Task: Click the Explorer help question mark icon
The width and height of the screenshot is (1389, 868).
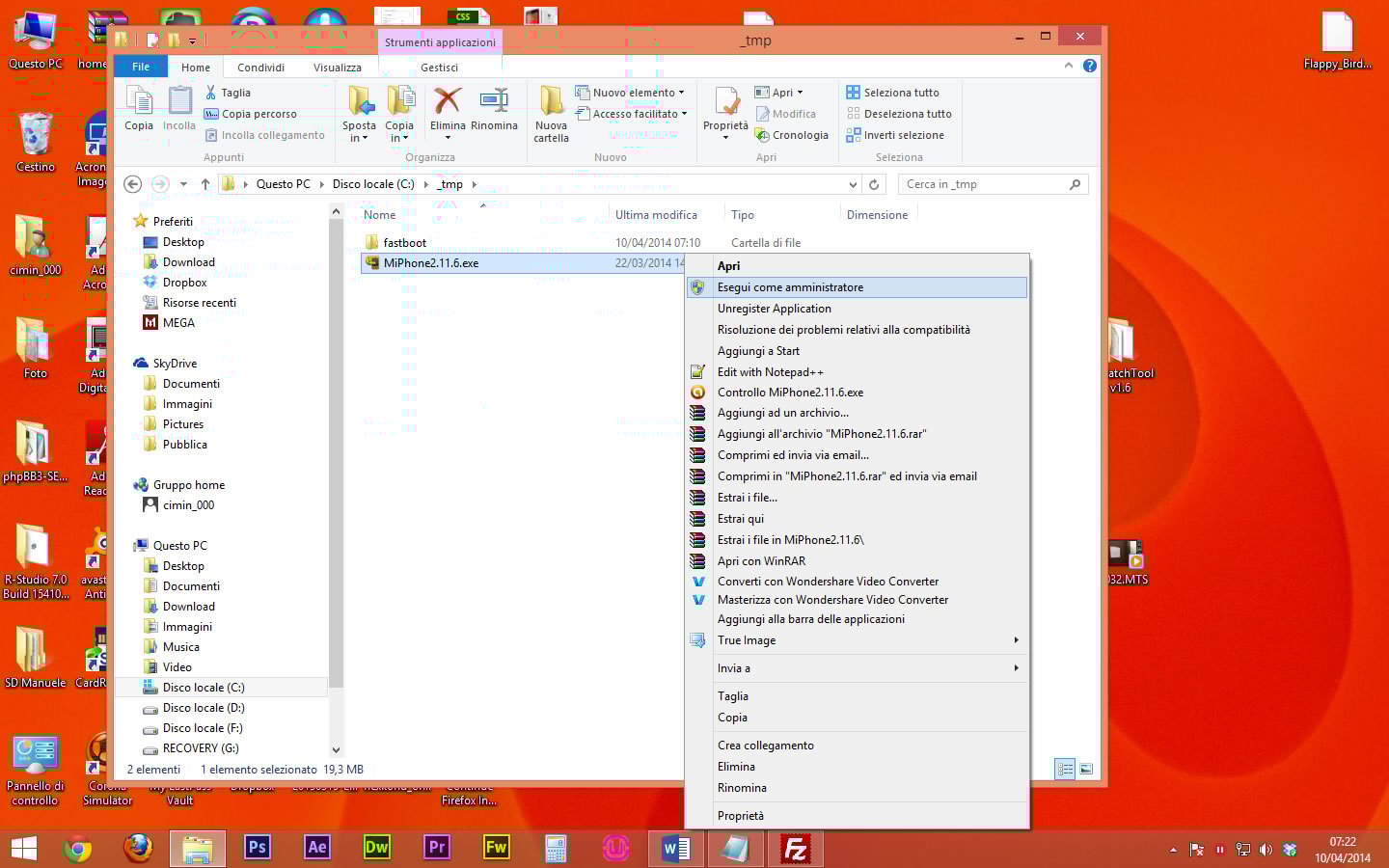Action: pyautogui.click(x=1089, y=66)
